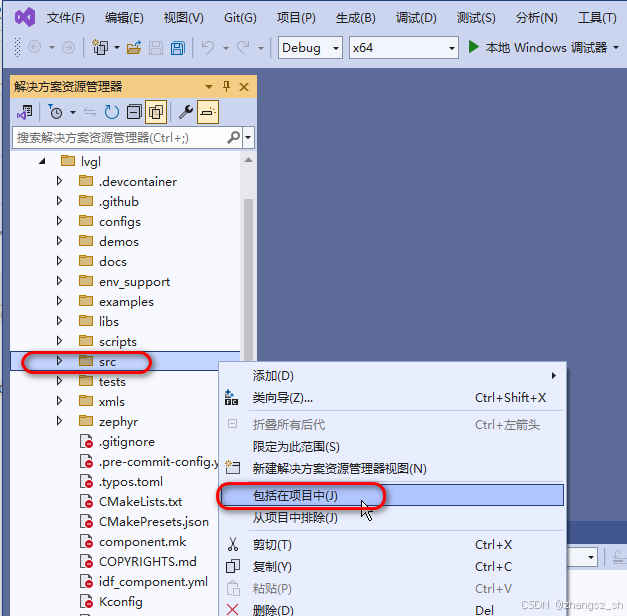The width and height of the screenshot is (627, 616).
Task: Open the Solution Explorer window options dropdown
Action: pos(209,87)
